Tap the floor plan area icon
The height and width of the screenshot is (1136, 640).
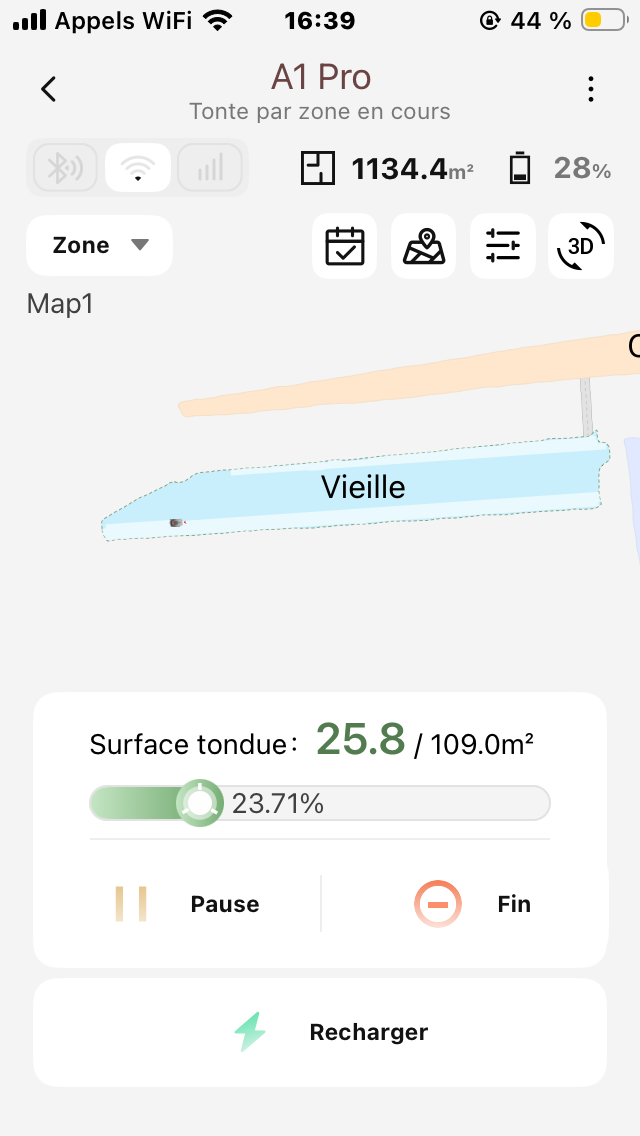pyautogui.click(x=318, y=168)
